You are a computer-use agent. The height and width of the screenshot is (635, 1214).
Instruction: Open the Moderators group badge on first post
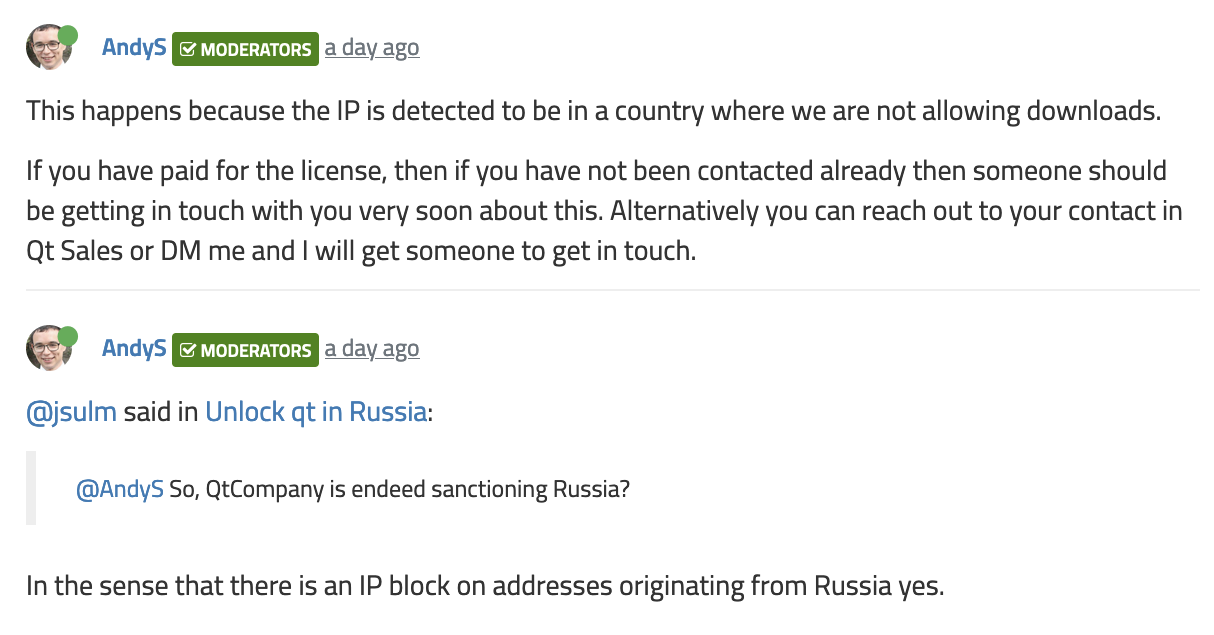(245, 49)
